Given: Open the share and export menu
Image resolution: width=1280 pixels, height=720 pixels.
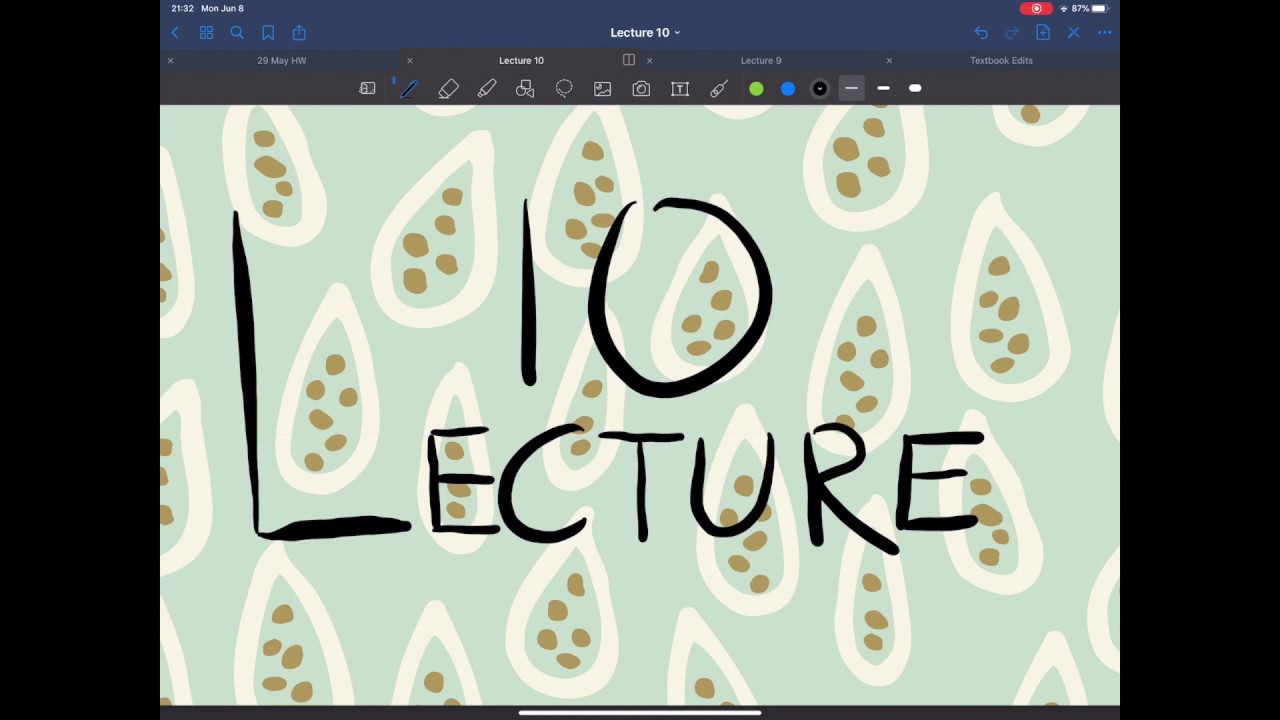Looking at the screenshot, I should click(x=299, y=33).
